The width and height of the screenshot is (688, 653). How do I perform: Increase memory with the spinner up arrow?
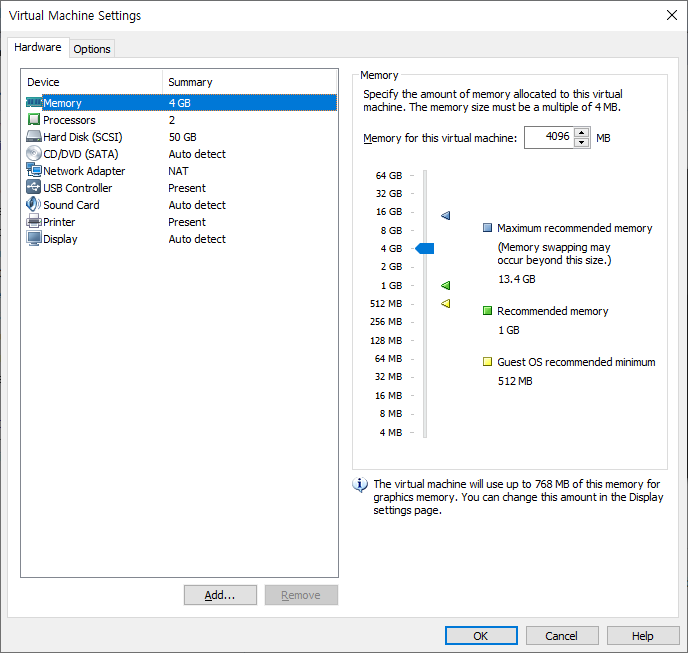pyautogui.click(x=581, y=133)
